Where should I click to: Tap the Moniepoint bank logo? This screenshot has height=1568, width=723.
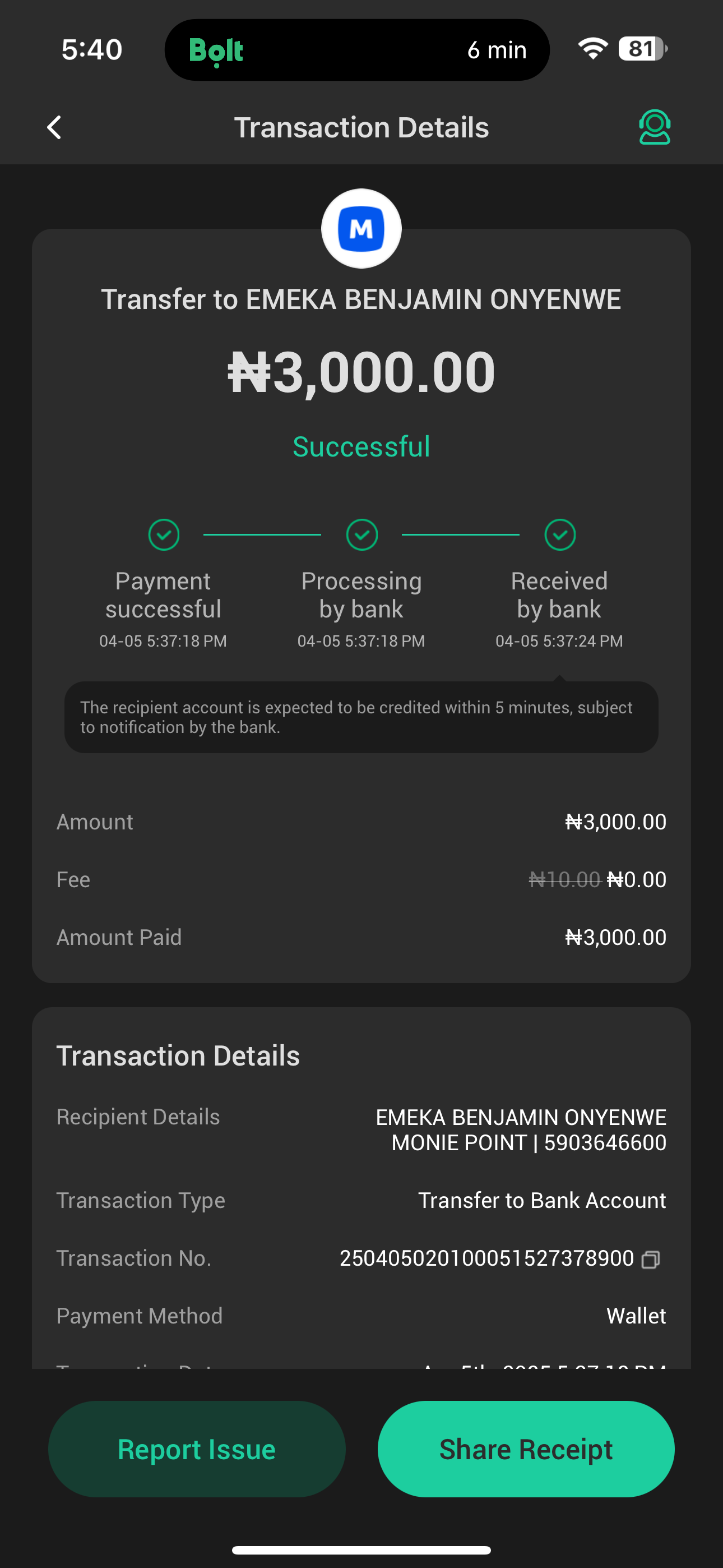361,229
